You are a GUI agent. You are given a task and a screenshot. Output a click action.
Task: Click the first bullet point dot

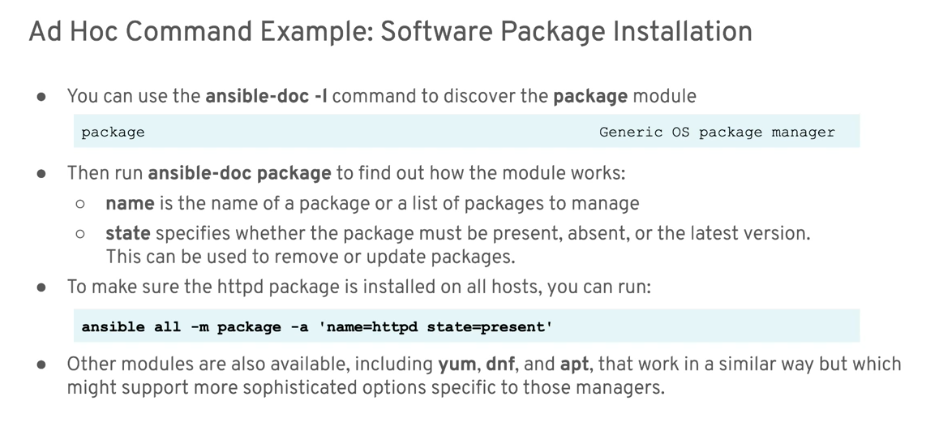41,96
